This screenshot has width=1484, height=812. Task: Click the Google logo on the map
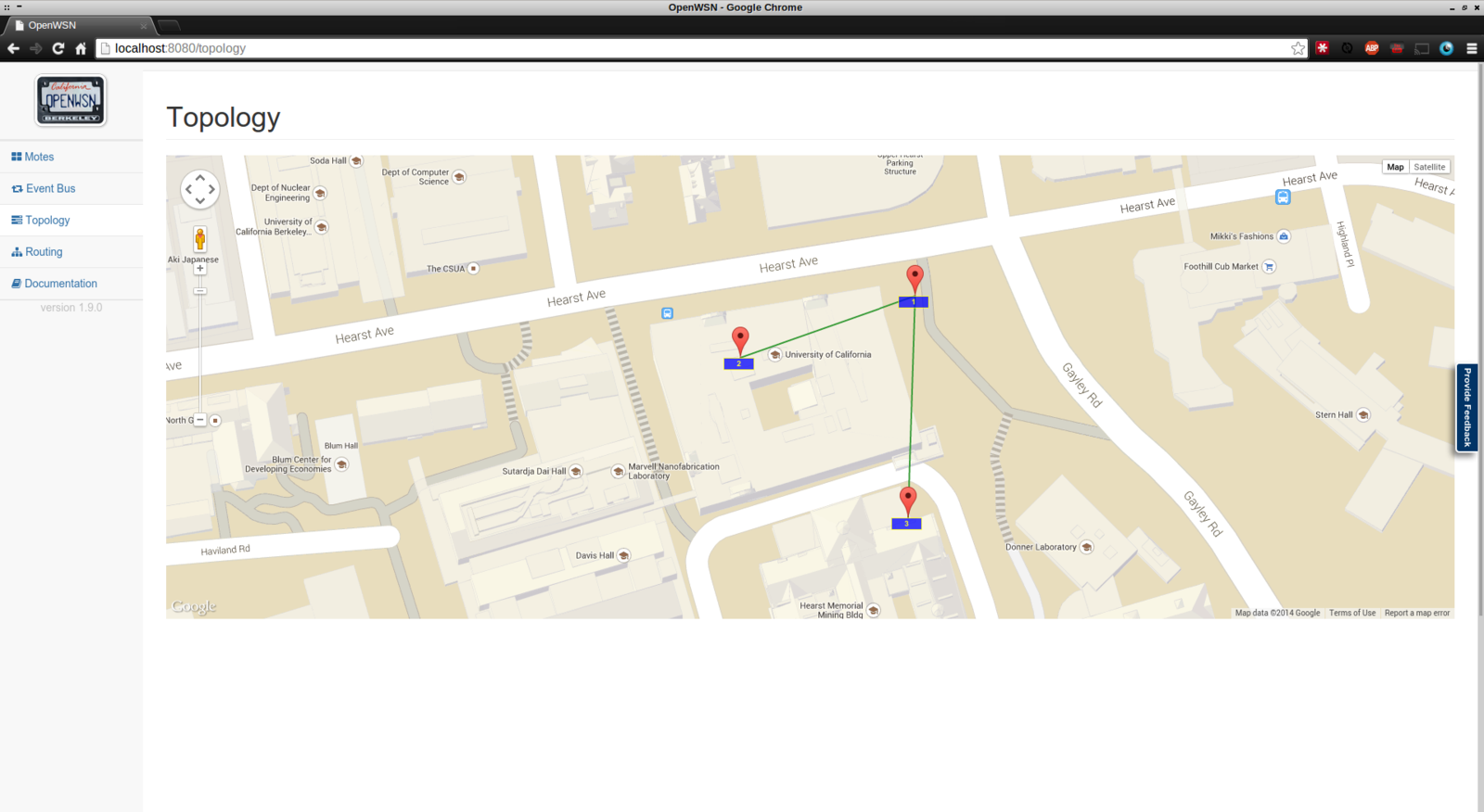pyautogui.click(x=194, y=606)
